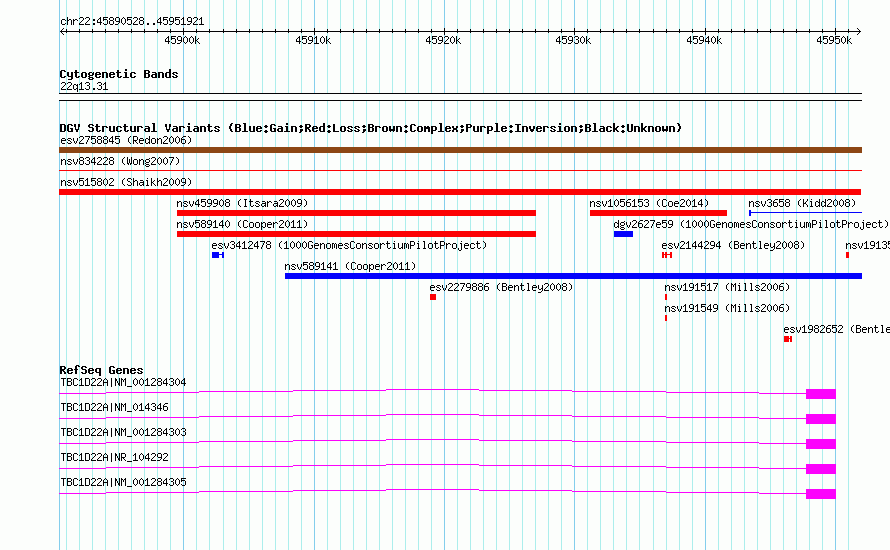Select the nsv589140 (Cooper2011) red bar
Viewport: 890px width, 550px height.
(356, 234)
